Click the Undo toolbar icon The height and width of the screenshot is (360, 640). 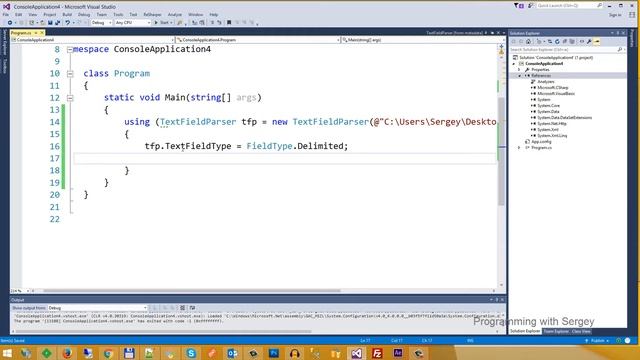68,23
